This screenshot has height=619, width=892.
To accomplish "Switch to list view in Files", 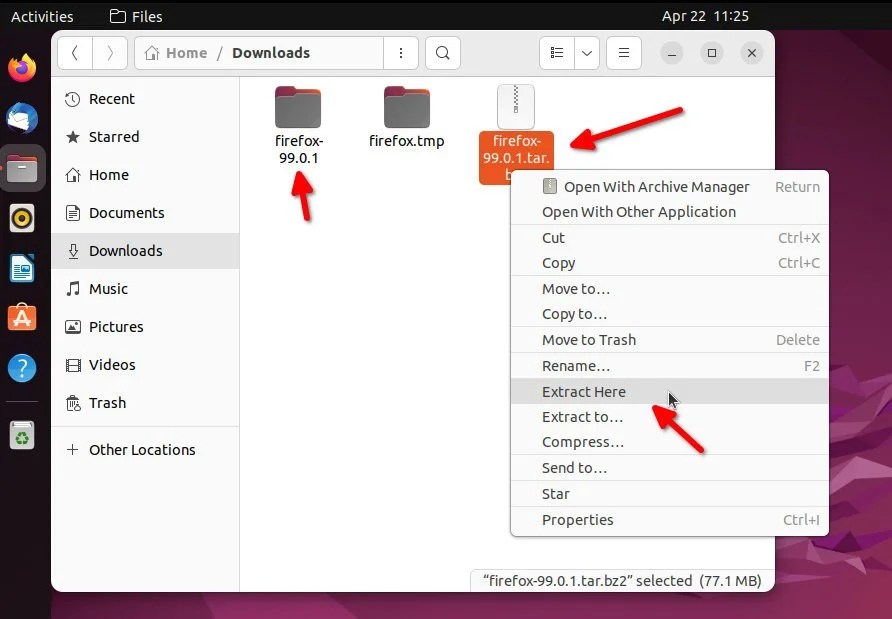I will point(557,53).
